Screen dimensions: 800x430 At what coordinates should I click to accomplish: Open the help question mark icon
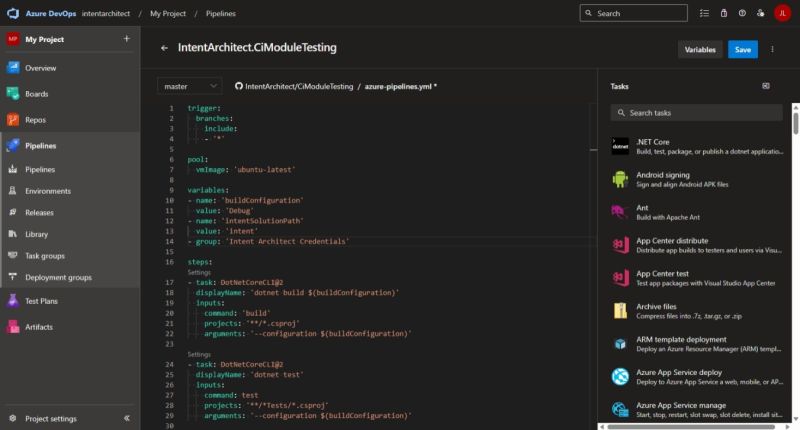(x=742, y=13)
